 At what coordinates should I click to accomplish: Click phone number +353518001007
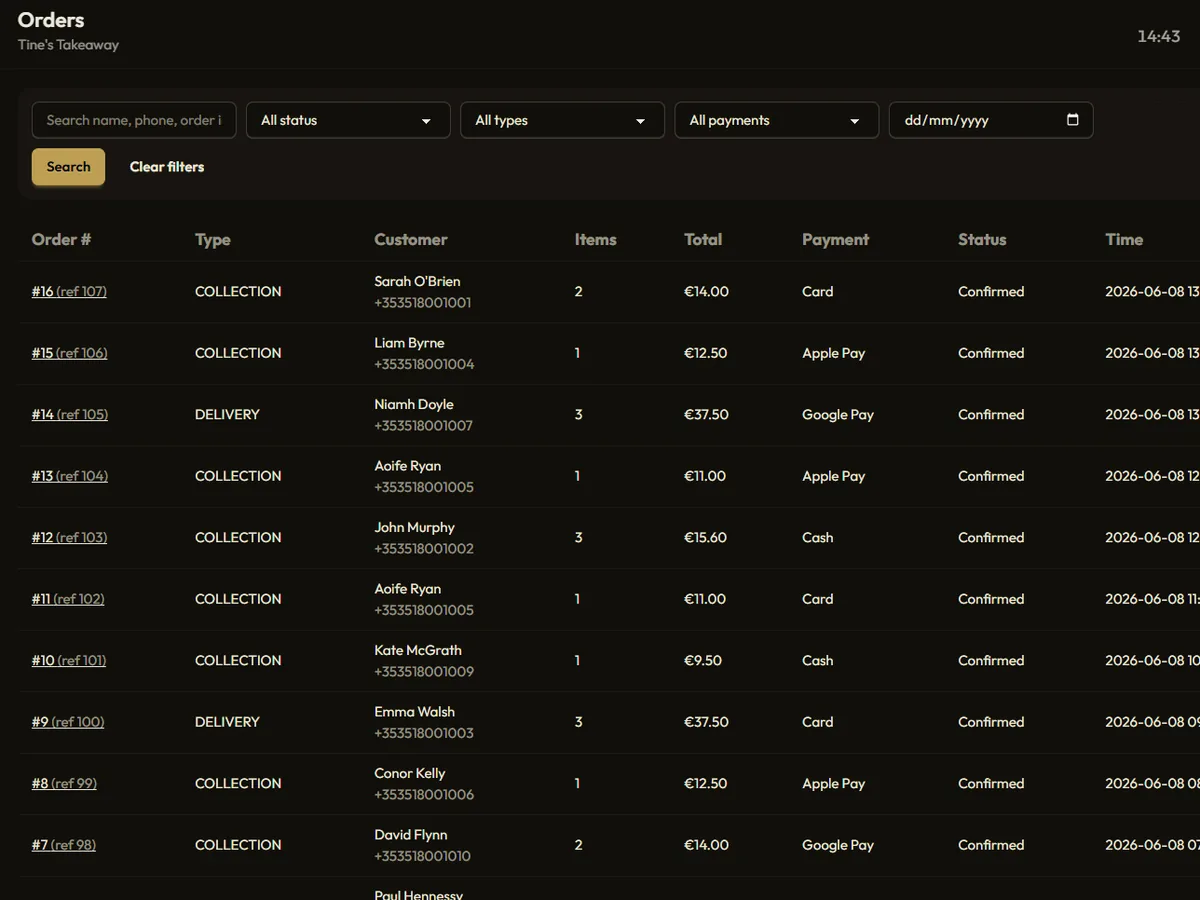coord(423,426)
